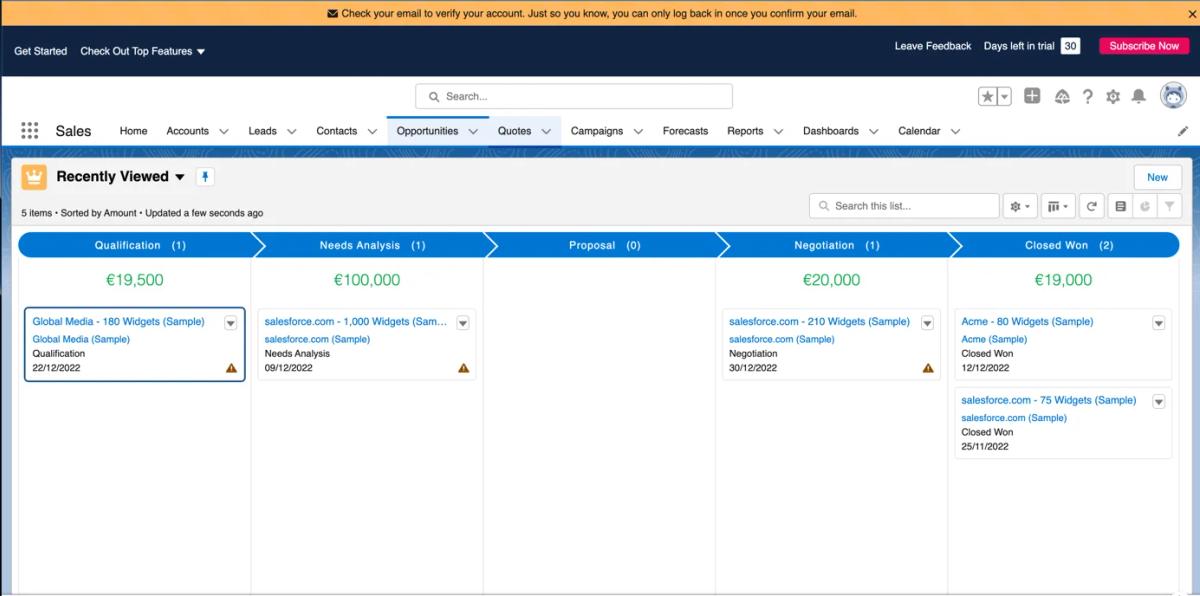Viewport: 1200px width, 596px height.
Task: Expand the Leads tab chevron
Action: pyautogui.click(x=292, y=131)
